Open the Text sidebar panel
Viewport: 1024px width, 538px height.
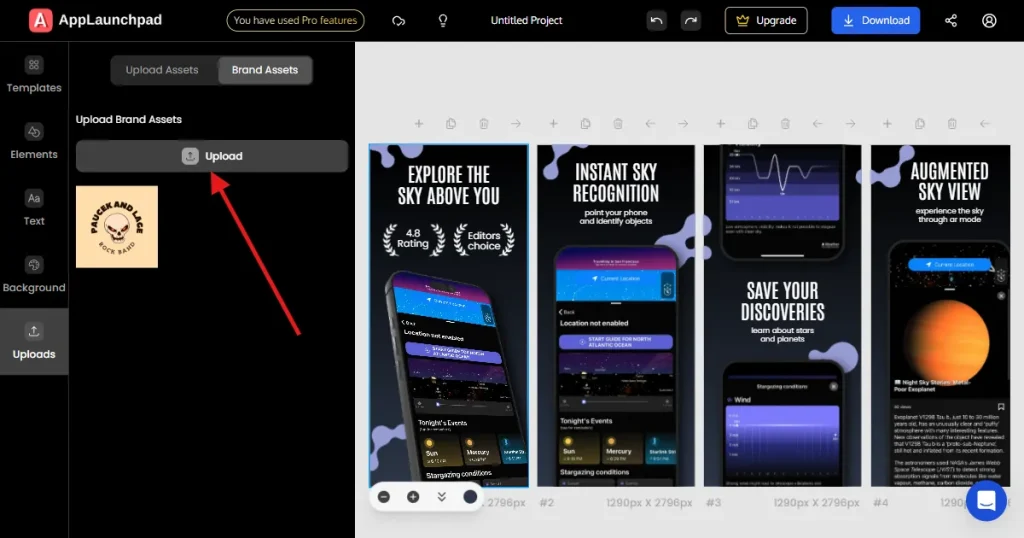click(x=34, y=208)
